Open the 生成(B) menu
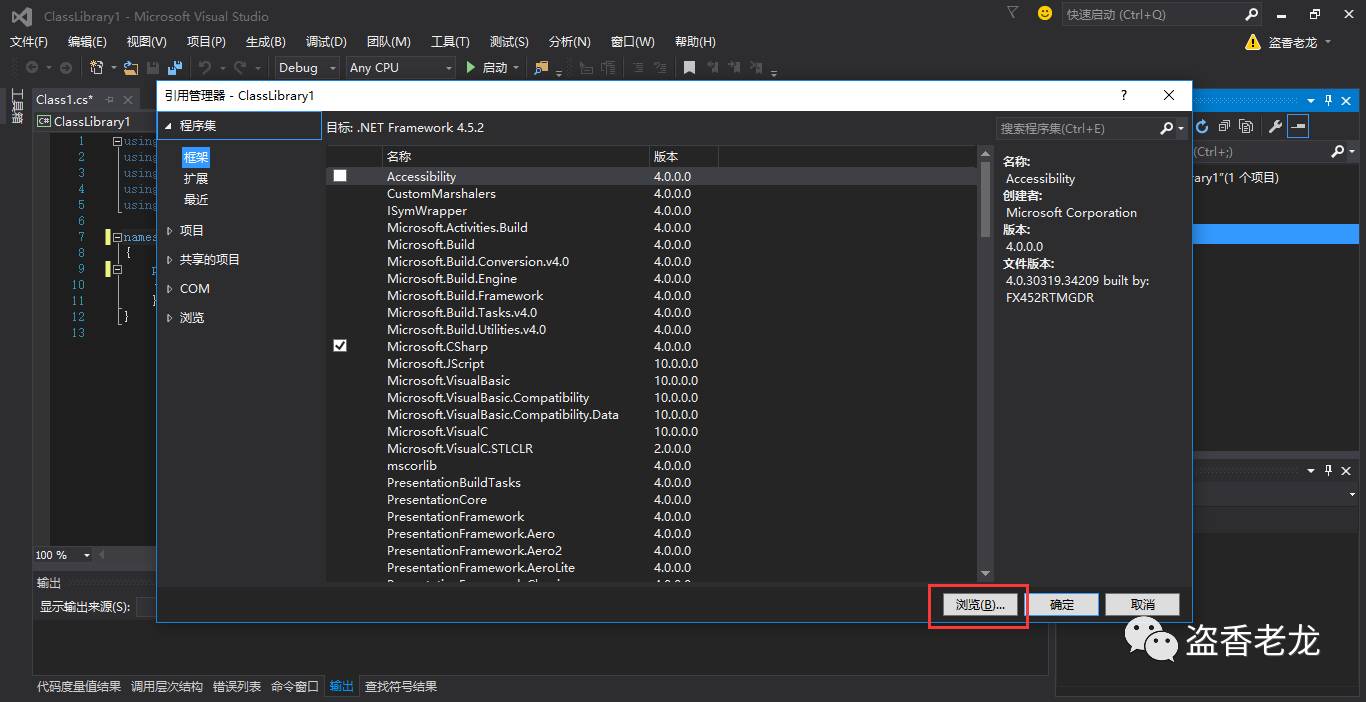Viewport: 1366px width, 702px height. [x=266, y=42]
